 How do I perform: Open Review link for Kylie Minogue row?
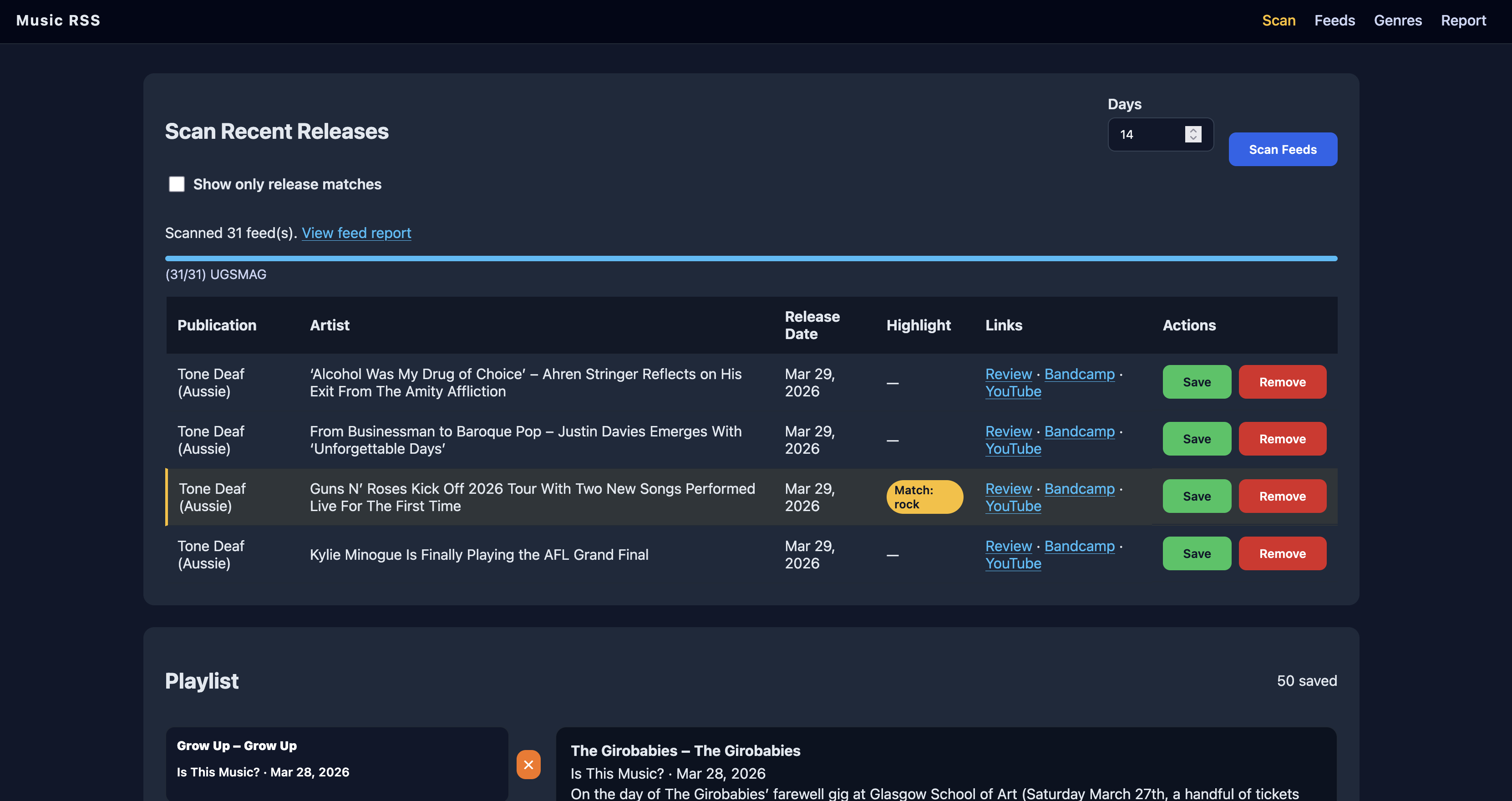1008,546
